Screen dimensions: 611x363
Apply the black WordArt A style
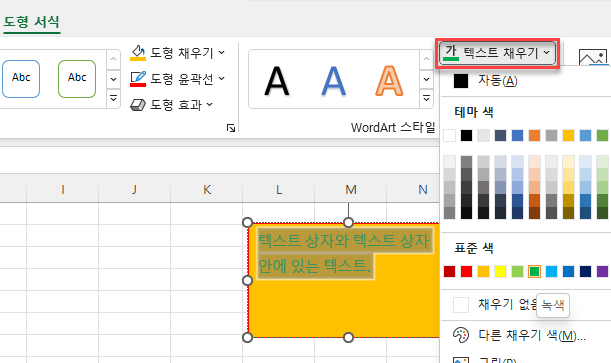tap(277, 81)
